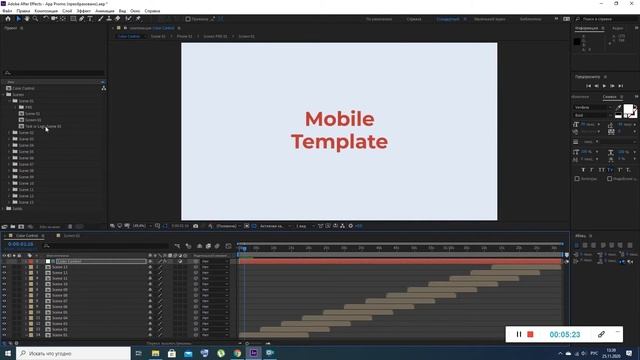Hide the Scene 10 layer eye

4,284
